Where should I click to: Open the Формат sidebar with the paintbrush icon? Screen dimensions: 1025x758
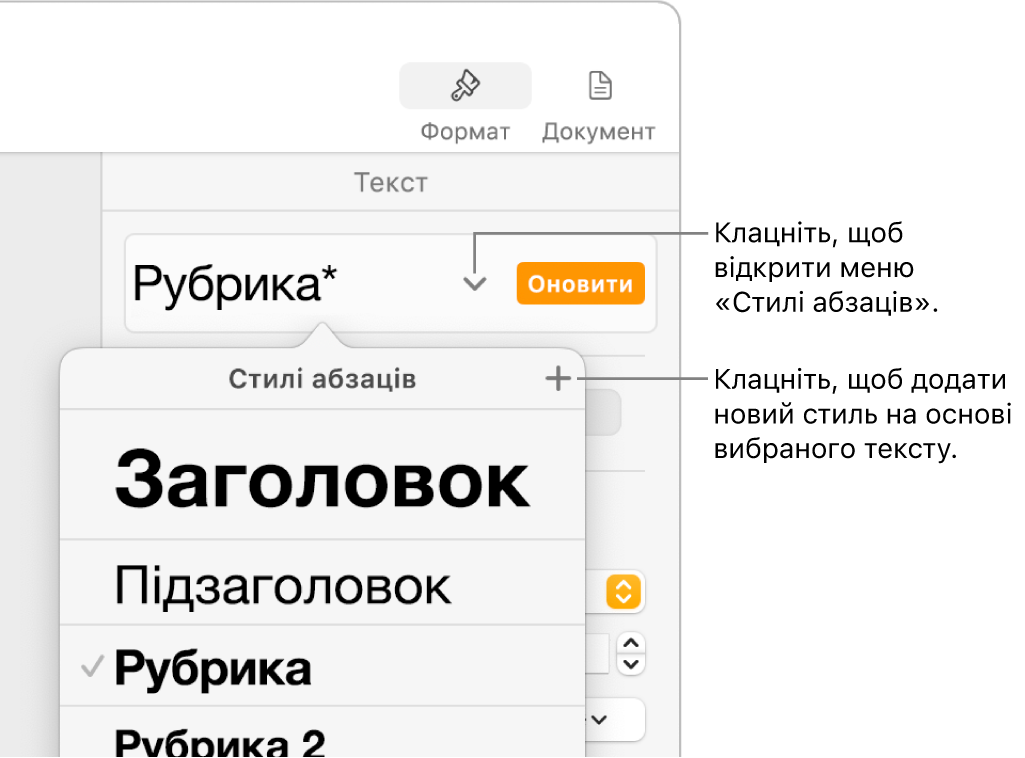point(465,86)
